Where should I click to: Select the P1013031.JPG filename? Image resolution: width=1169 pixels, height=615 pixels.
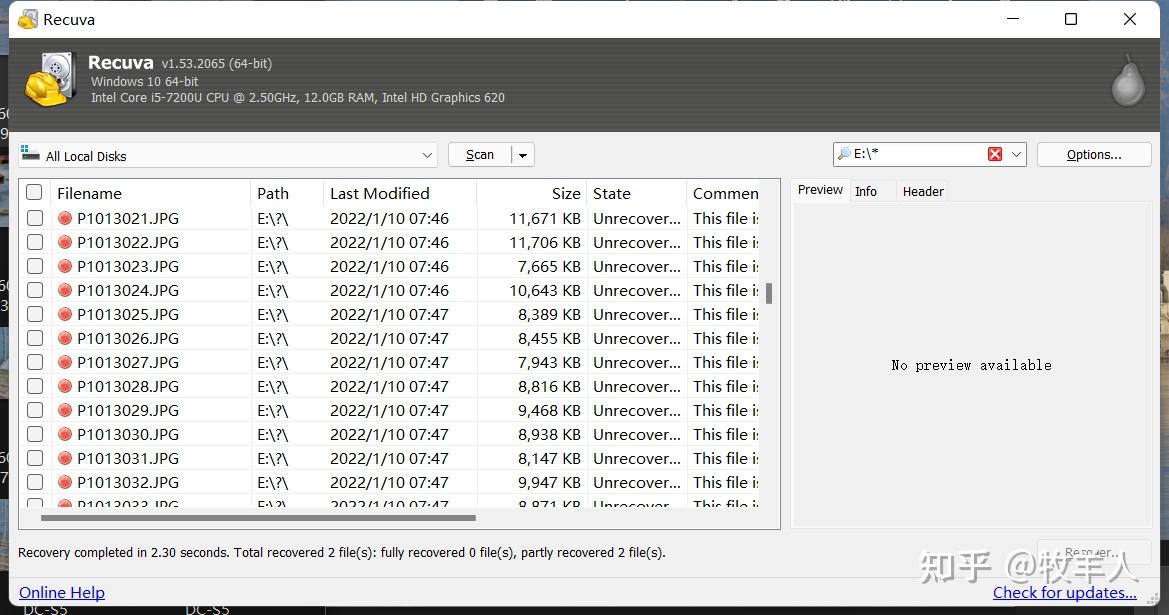(128, 458)
